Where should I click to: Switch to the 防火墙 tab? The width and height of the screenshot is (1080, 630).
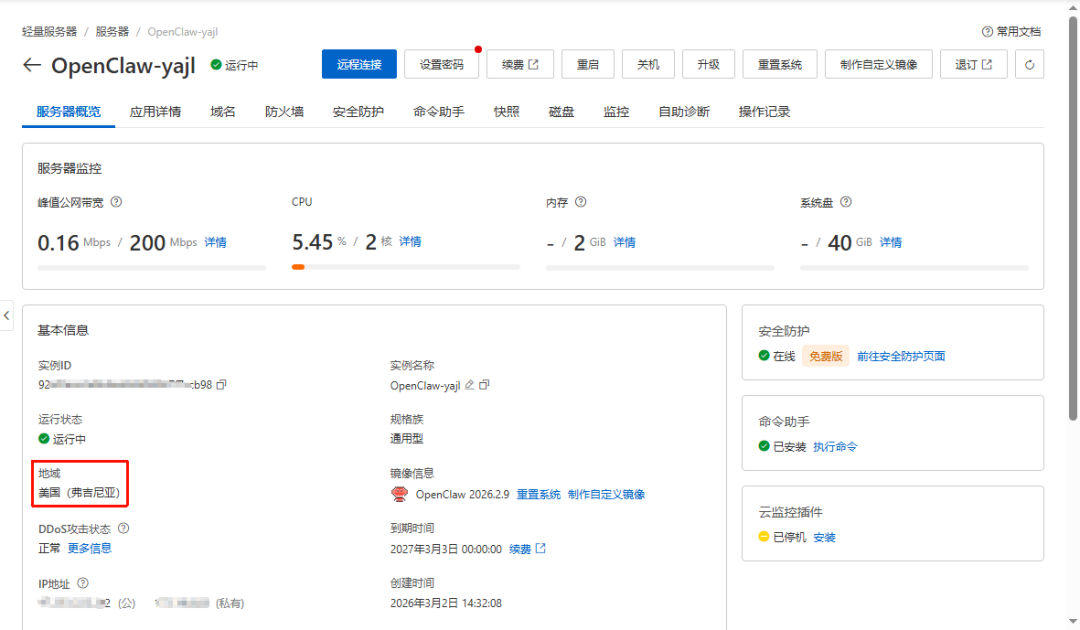click(x=284, y=112)
